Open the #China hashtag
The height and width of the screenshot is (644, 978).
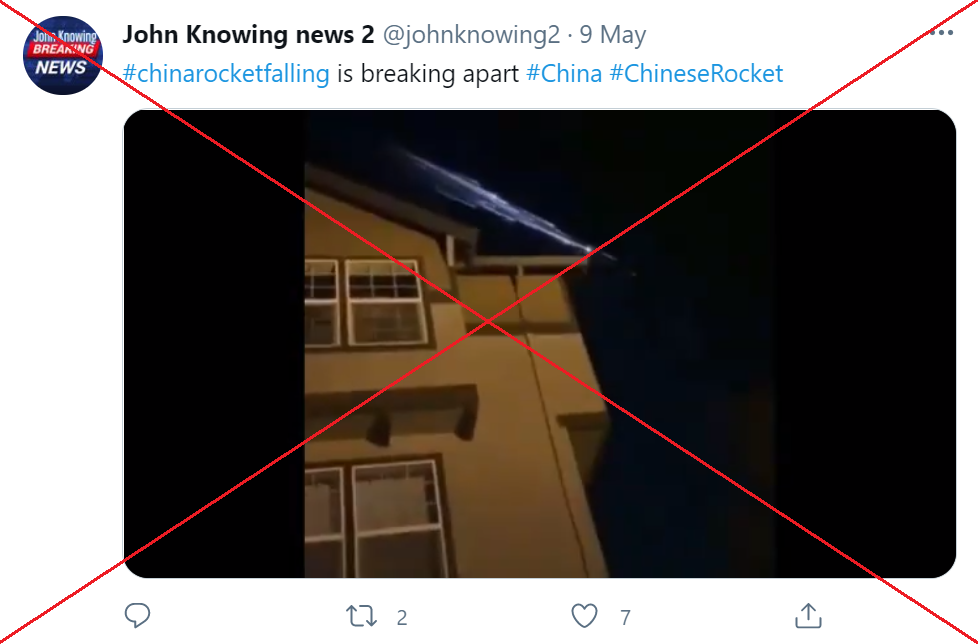tap(564, 74)
